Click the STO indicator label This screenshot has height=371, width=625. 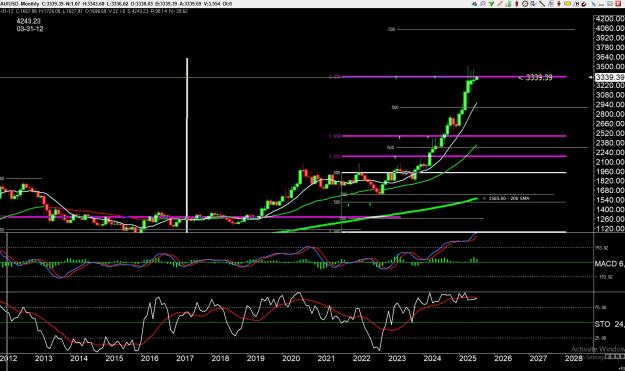pyautogui.click(x=609, y=324)
